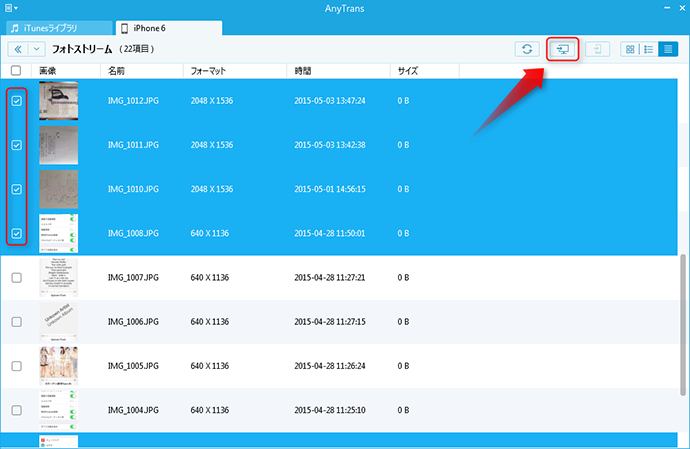Image resolution: width=690 pixels, height=449 pixels.
Task: Toggle the select-all header checkbox
Action: click(x=16, y=70)
